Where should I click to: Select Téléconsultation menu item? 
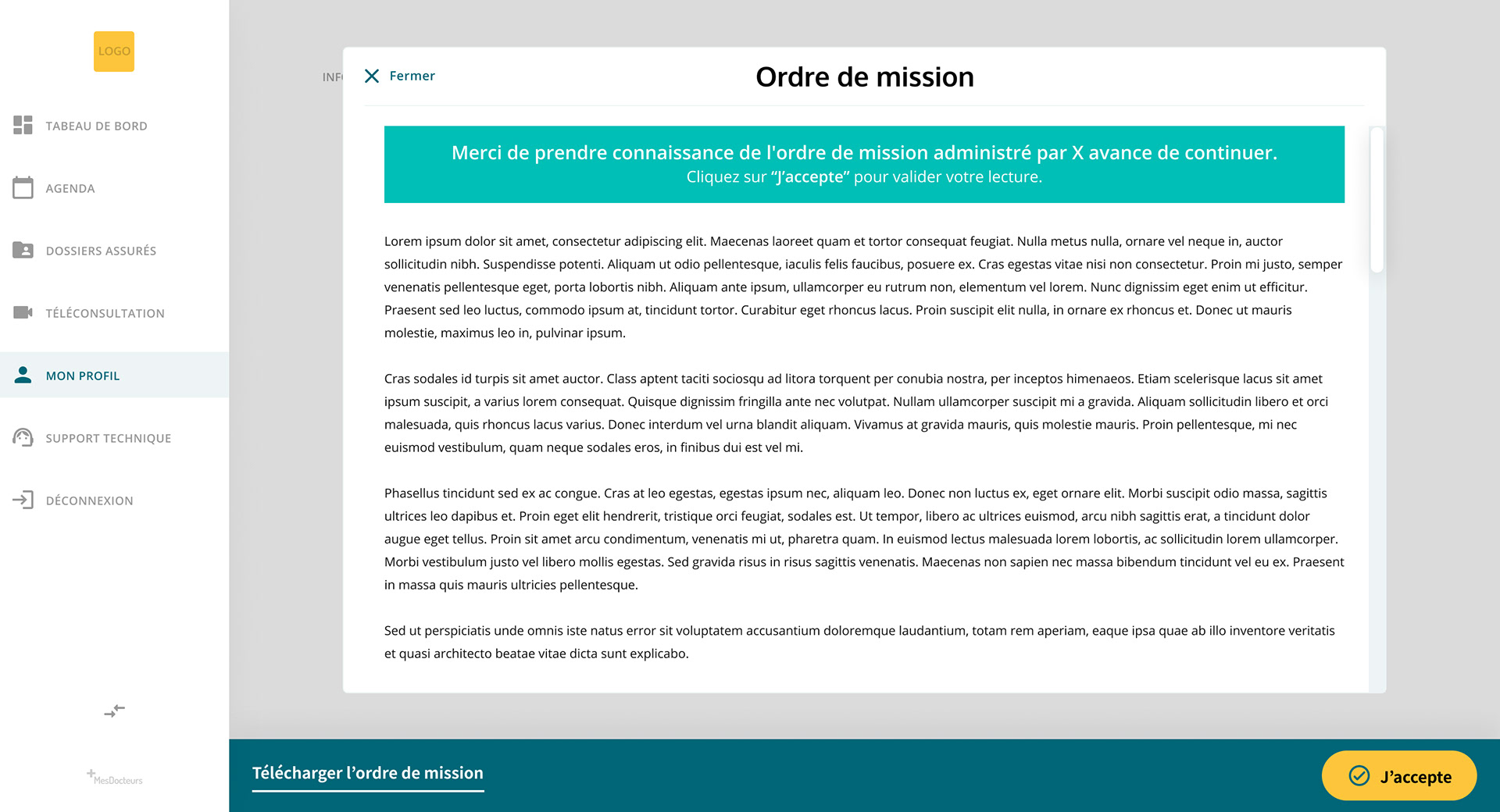(114, 313)
